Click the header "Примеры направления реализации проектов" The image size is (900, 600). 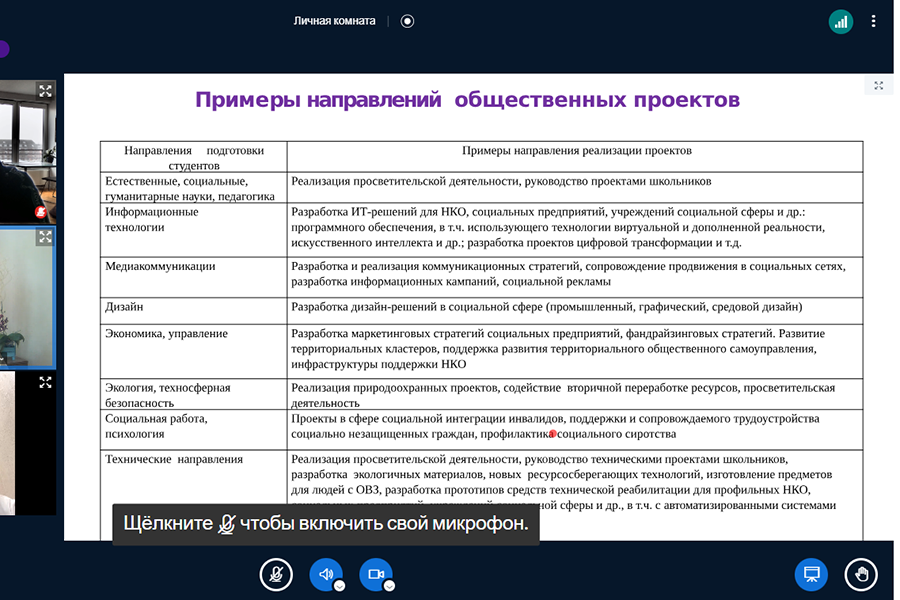pos(577,150)
